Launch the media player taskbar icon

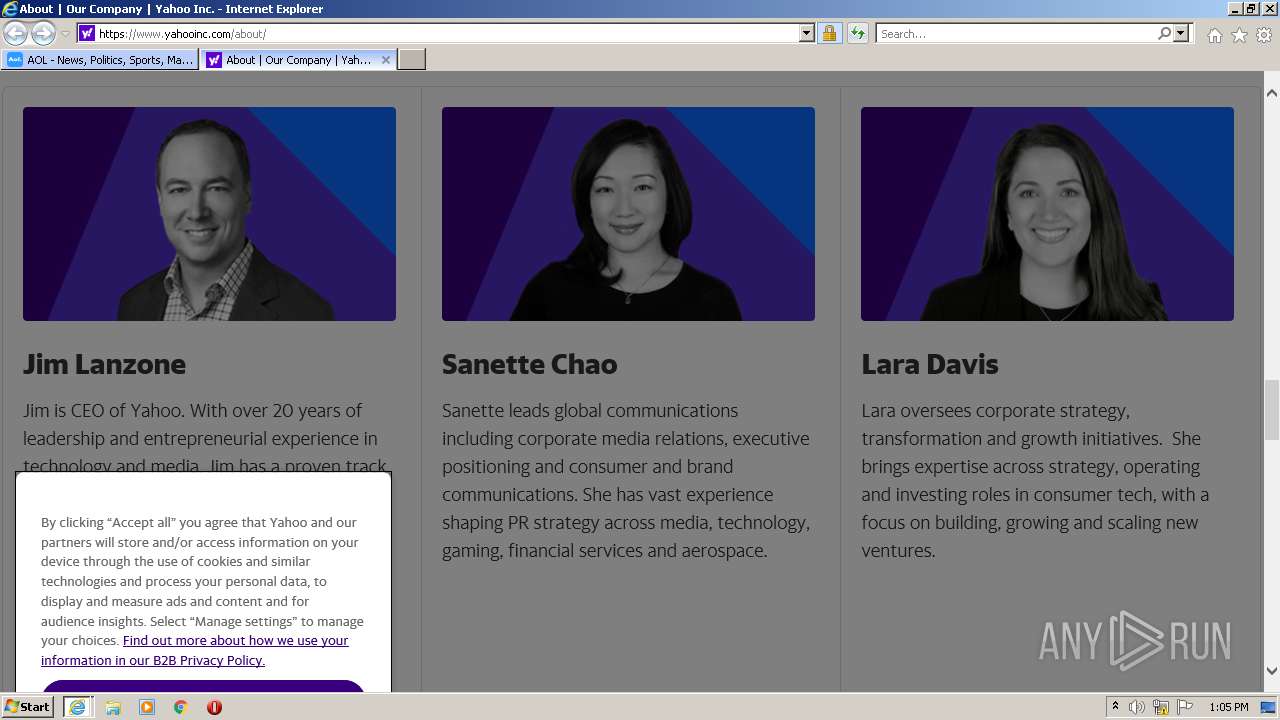(x=147, y=707)
